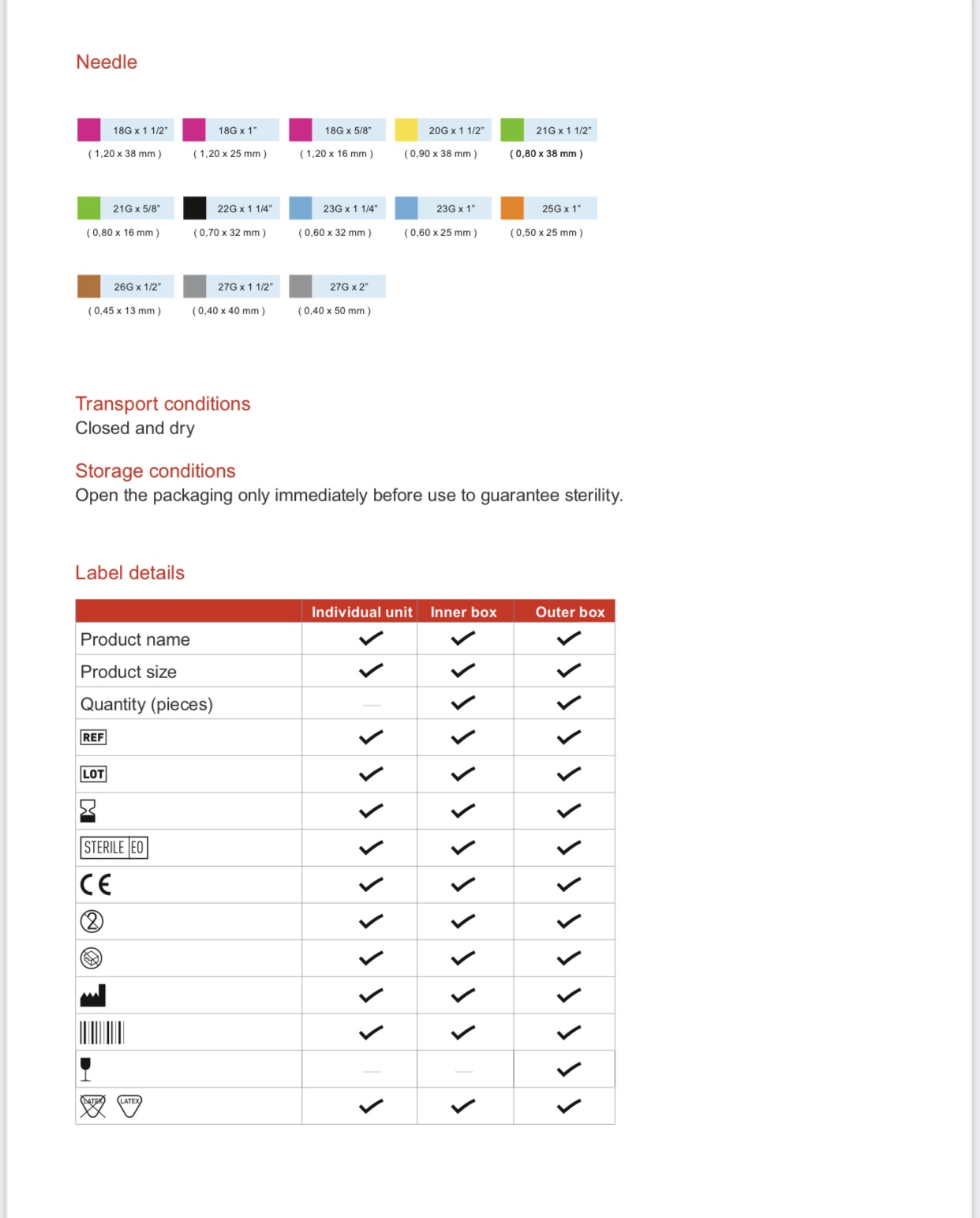Click the do-not-reuse crossed 2 icon
The height and width of the screenshot is (1218, 980).
pos(92,921)
